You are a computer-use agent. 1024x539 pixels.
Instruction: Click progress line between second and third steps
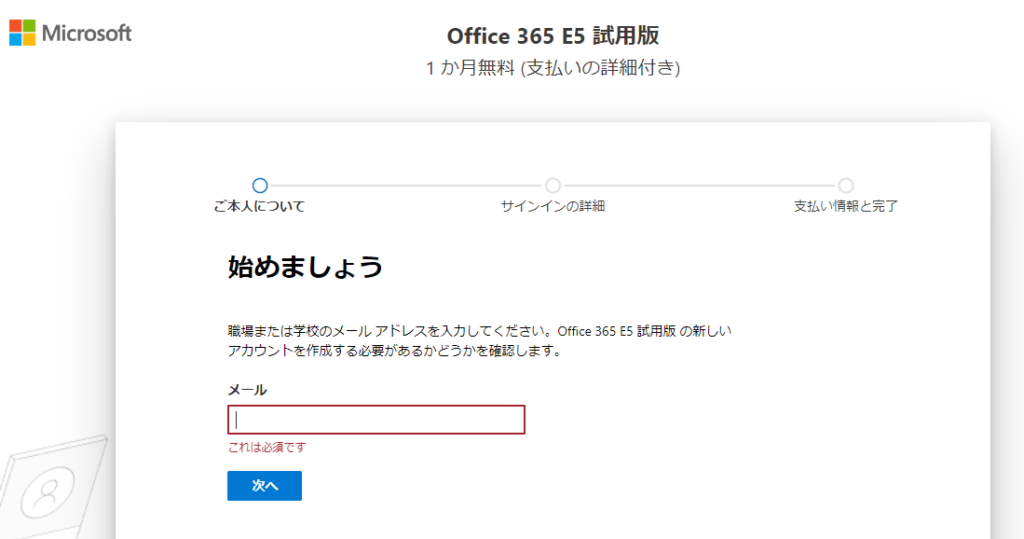click(699, 186)
